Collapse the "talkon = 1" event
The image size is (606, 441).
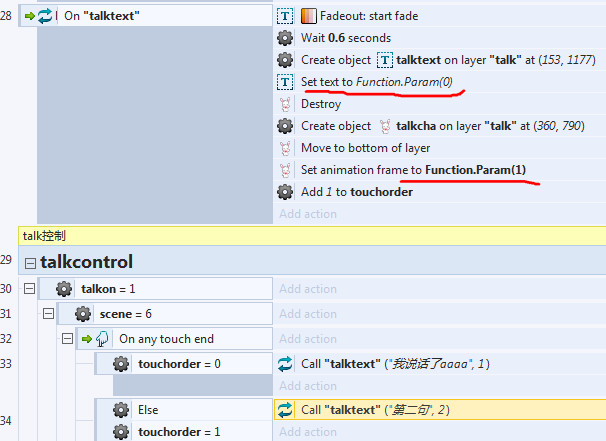click(28, 289)
